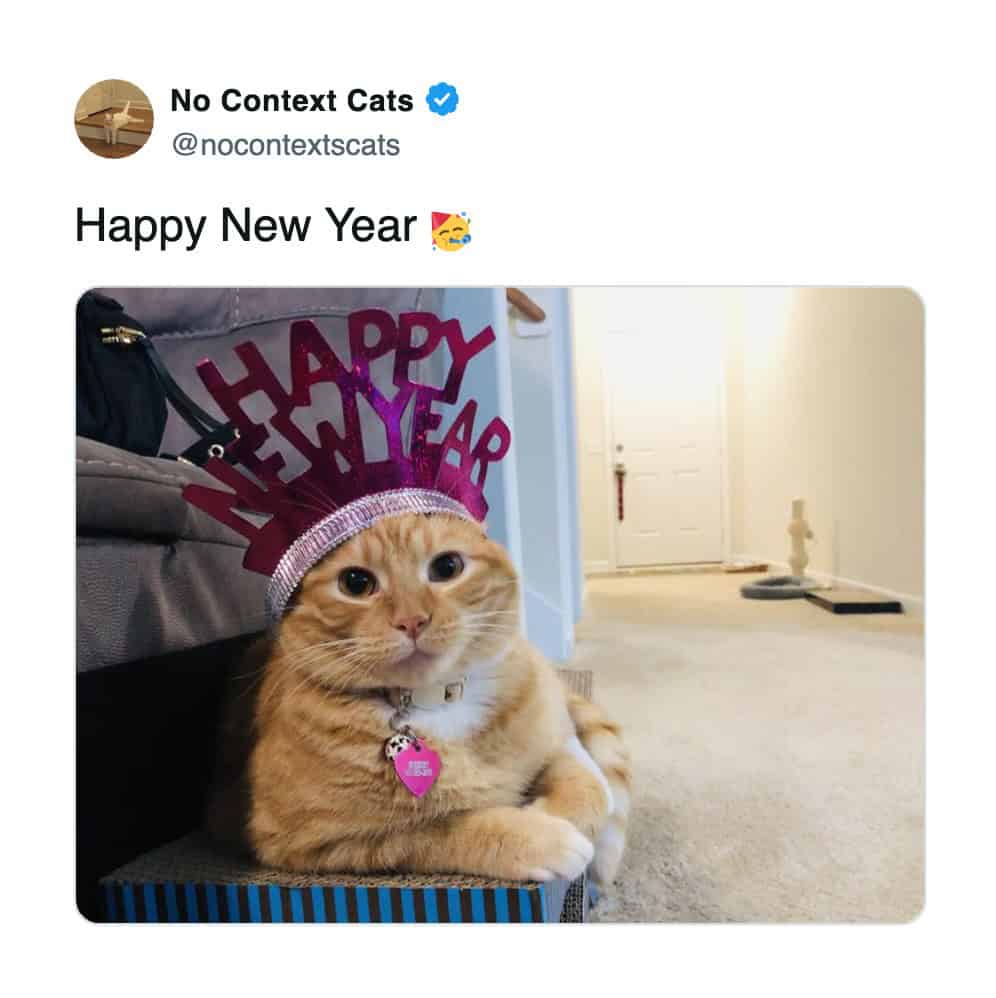Select the Happy New Year tweet text
The width and height of the screenshot is (996, 998).
click(246, 226)
